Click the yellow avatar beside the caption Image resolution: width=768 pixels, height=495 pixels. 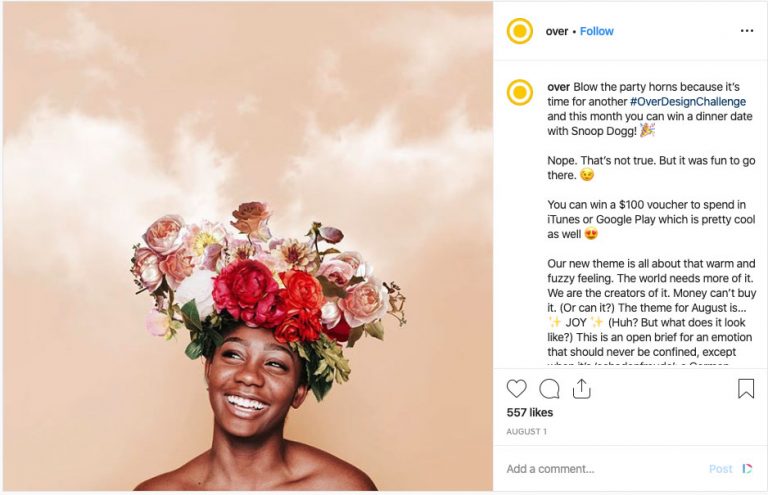(520, 93)
